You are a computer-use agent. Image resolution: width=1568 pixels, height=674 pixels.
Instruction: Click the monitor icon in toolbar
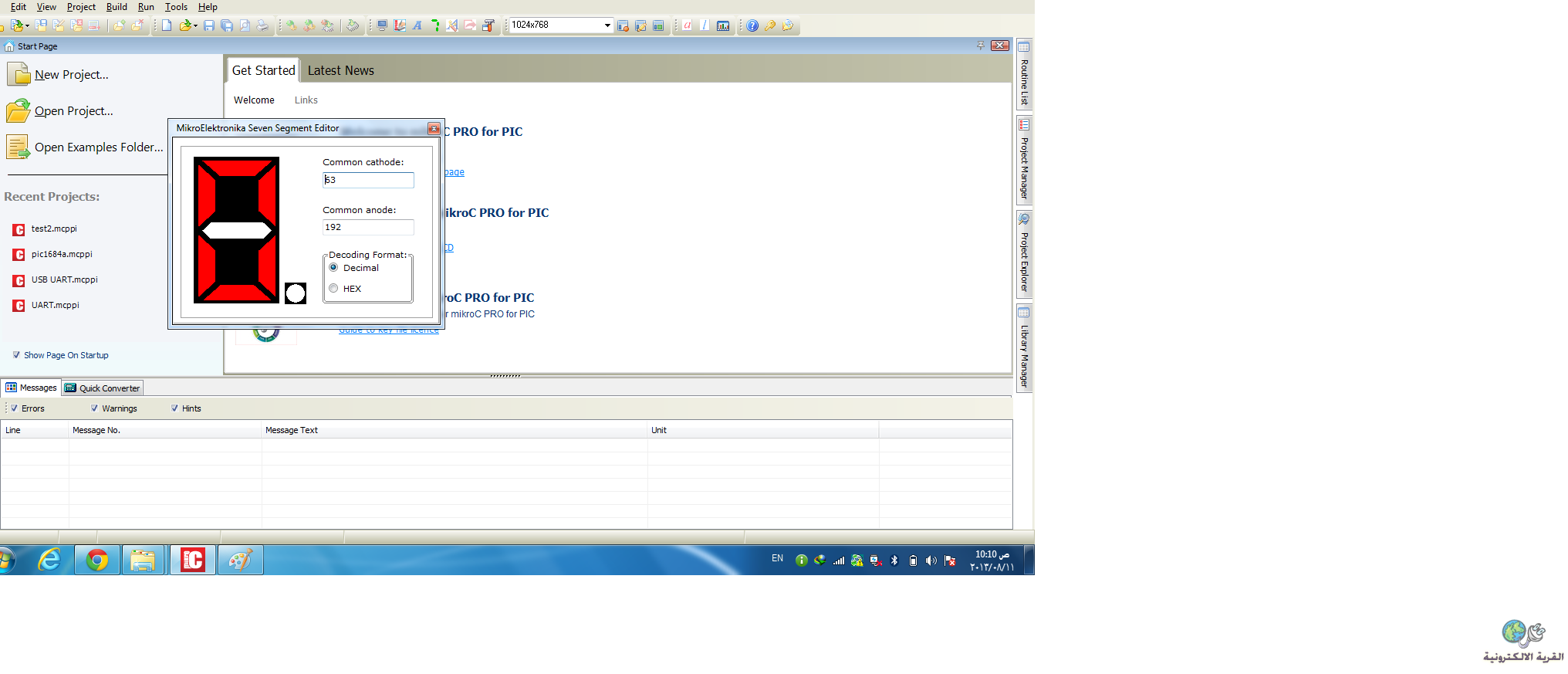pos(381,25)
